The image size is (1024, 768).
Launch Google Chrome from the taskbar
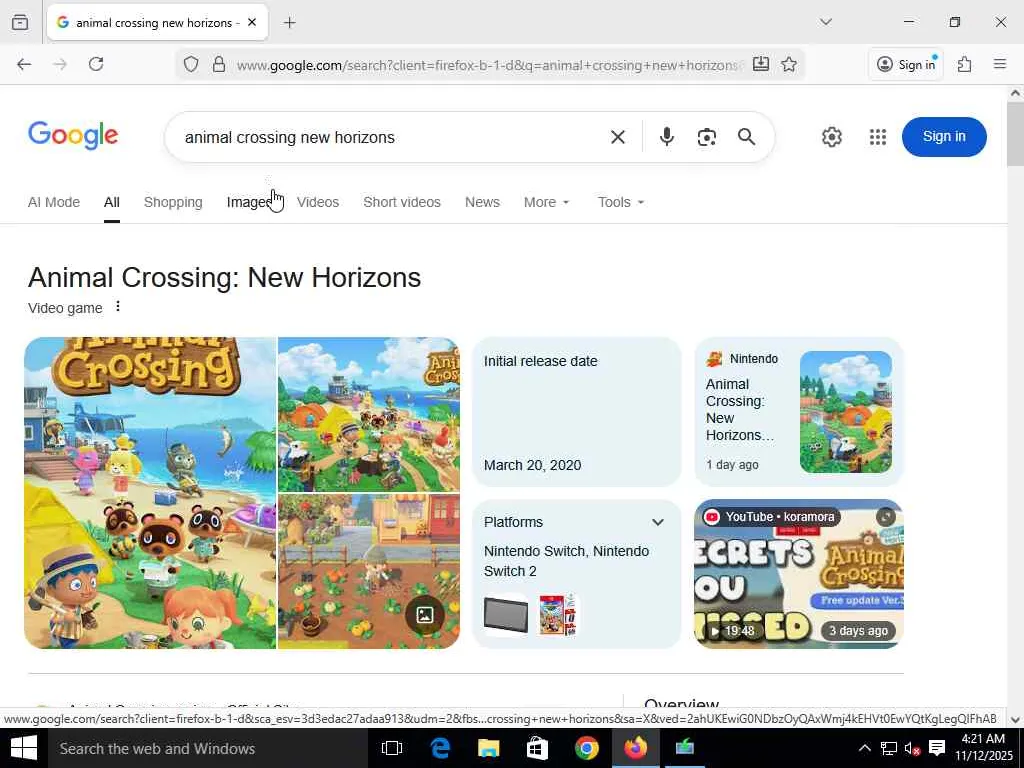coord(586,748)
